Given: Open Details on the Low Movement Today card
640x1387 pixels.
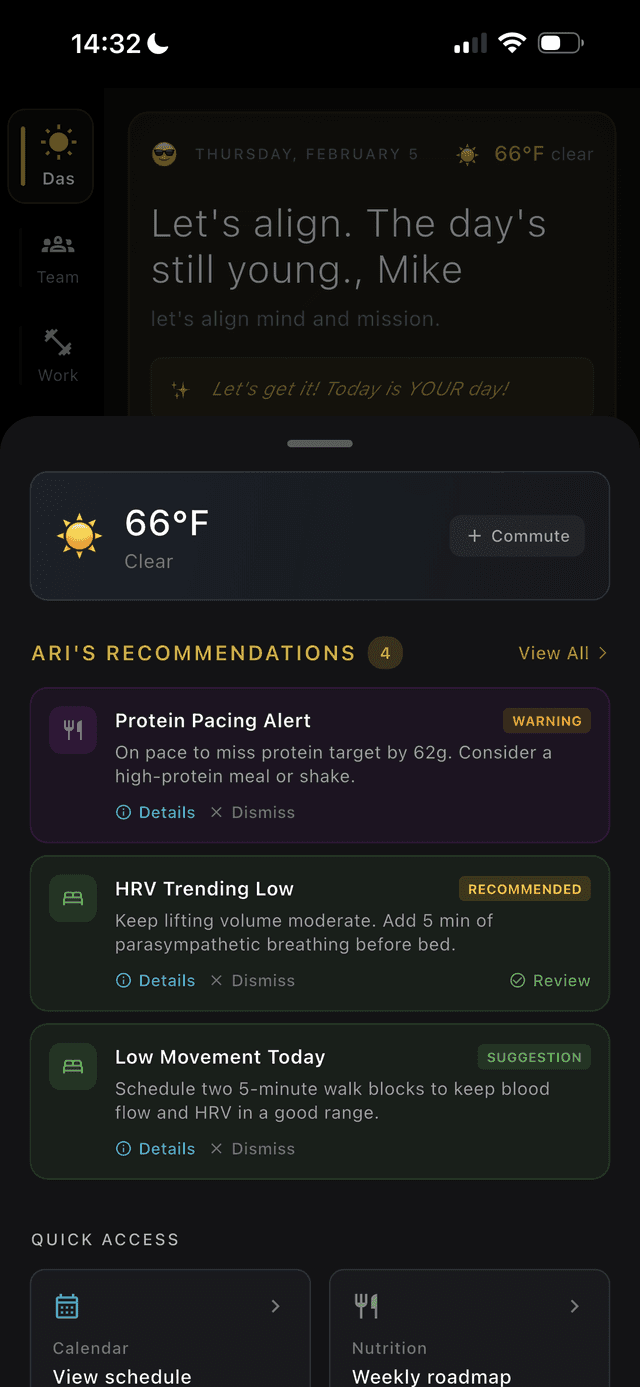Looking at the screenshot, I should click(156, 1148).
